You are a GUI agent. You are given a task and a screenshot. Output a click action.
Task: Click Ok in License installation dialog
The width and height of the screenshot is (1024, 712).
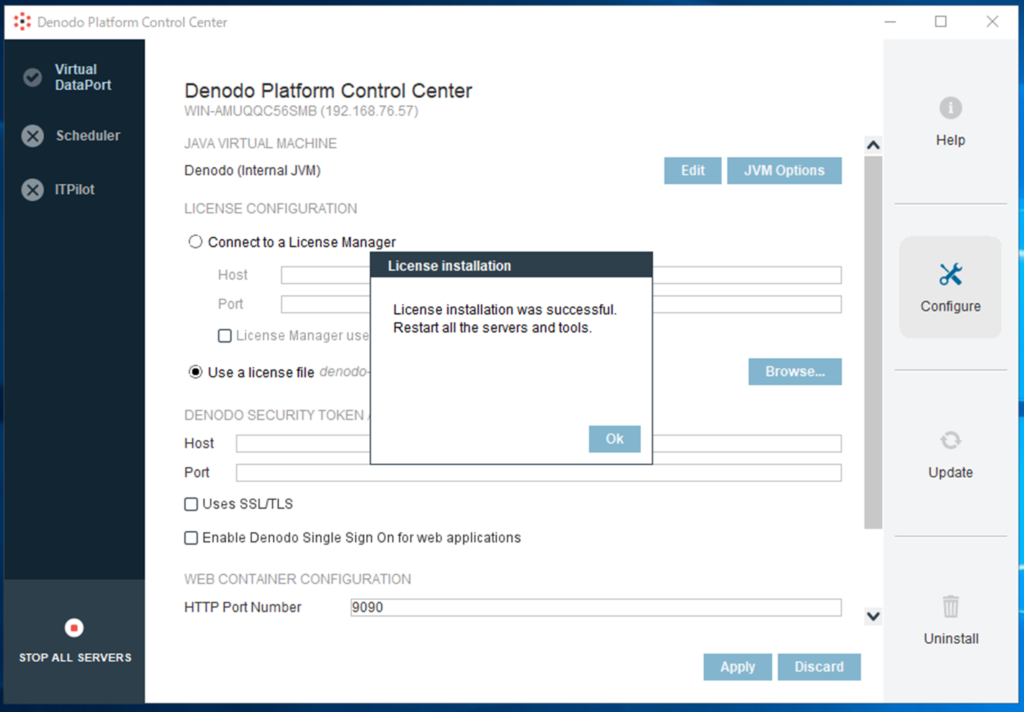pyautogui.click(x=614, y=439)
